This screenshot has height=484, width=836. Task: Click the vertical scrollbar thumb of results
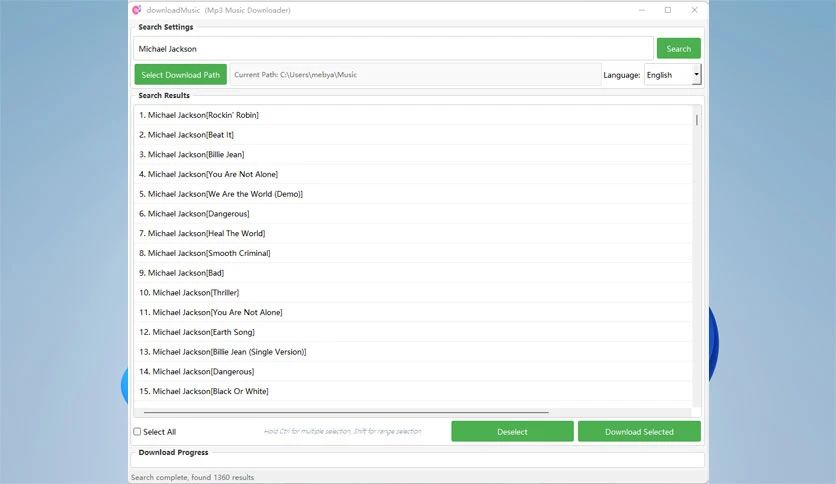pyautogui.click(x=696, y=119)
